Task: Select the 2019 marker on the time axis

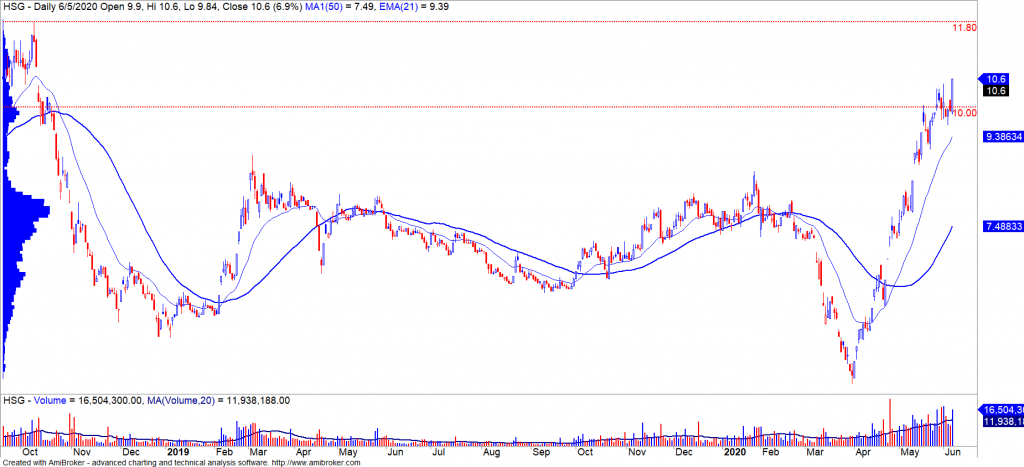Action: (x=178, y=452)
